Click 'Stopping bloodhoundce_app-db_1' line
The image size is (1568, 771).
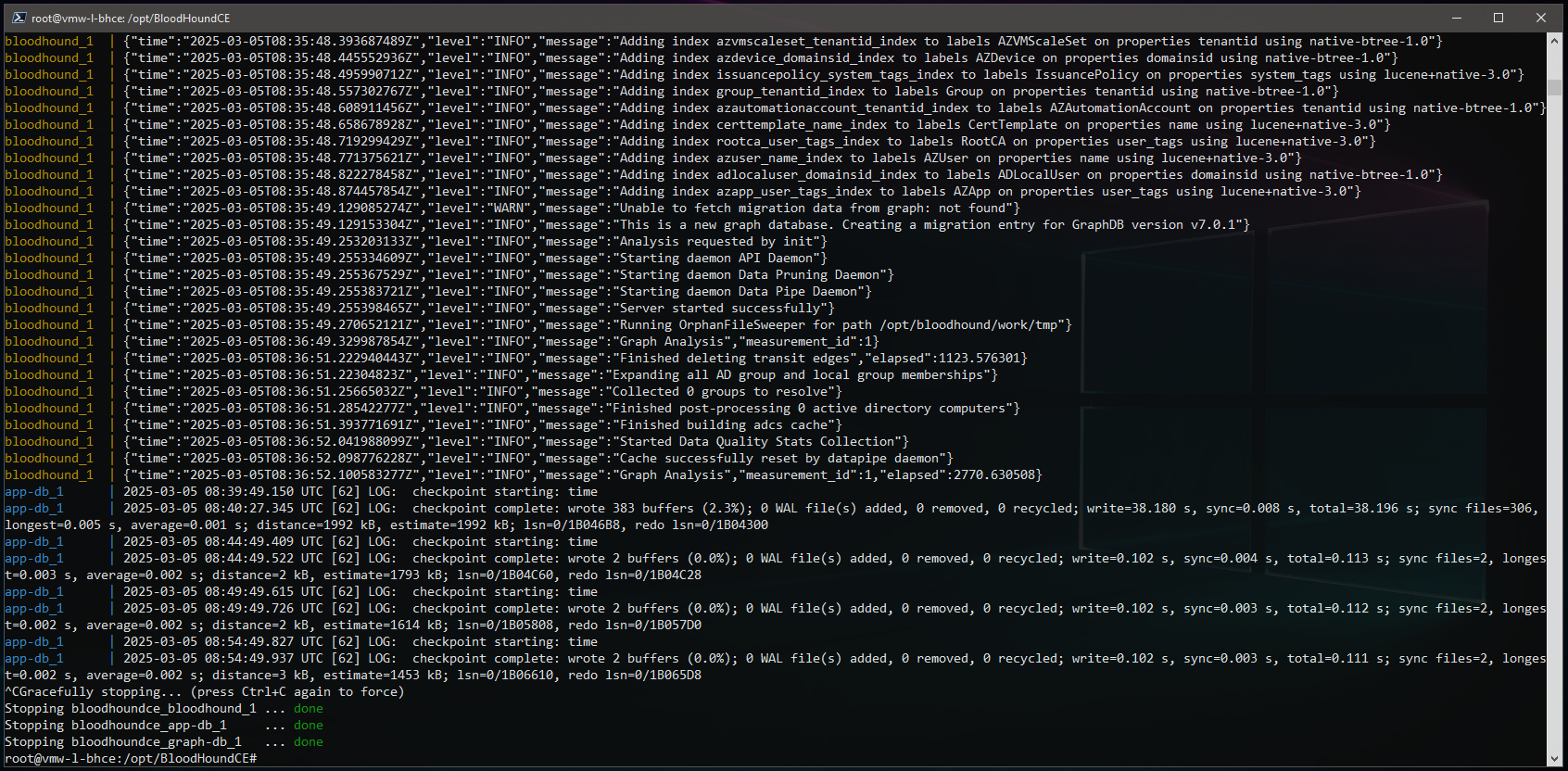164,726
